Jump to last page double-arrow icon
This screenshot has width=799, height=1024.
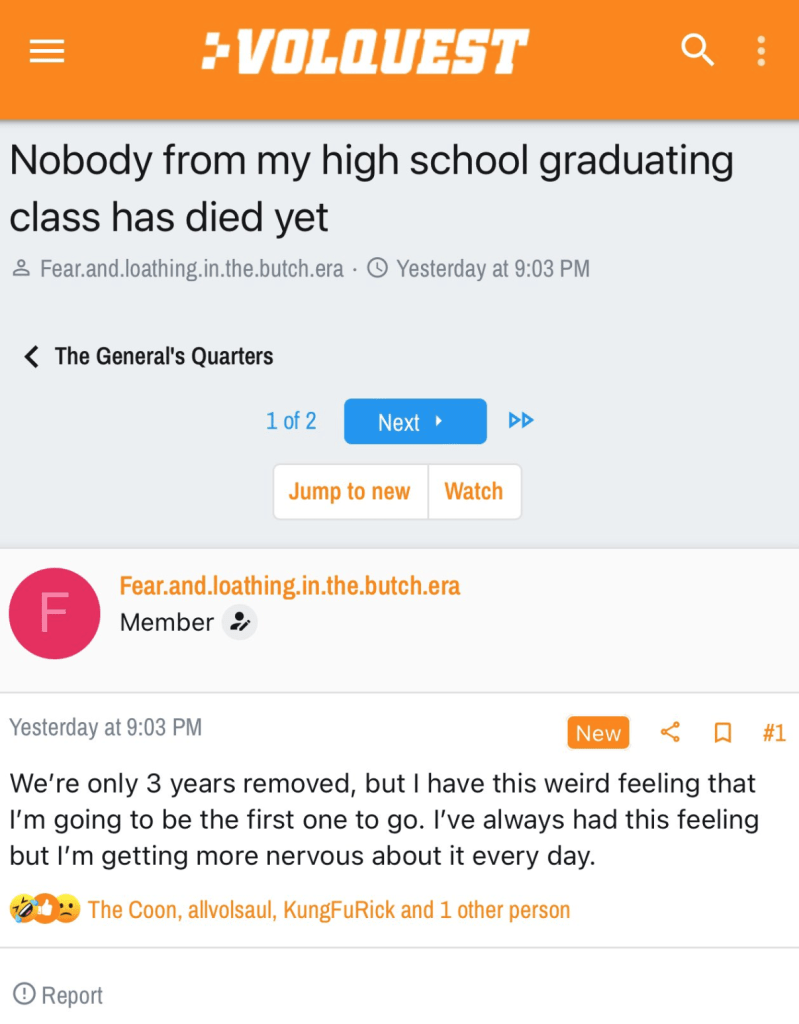[x=521, y=421]
